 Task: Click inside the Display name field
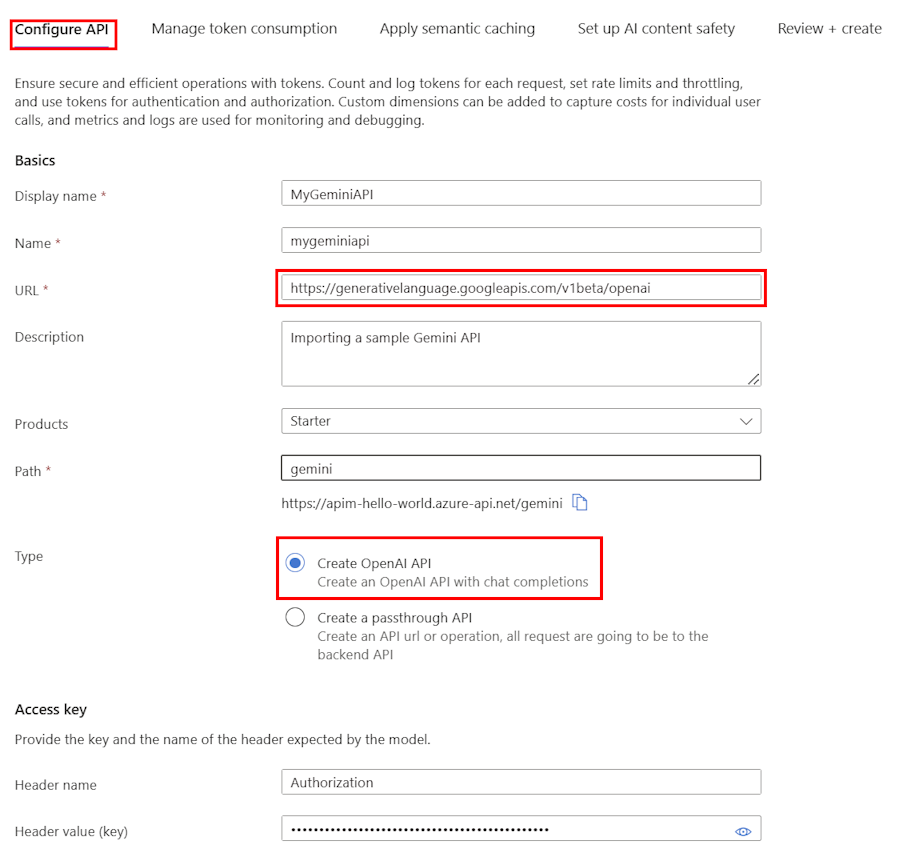pos(520,193)
